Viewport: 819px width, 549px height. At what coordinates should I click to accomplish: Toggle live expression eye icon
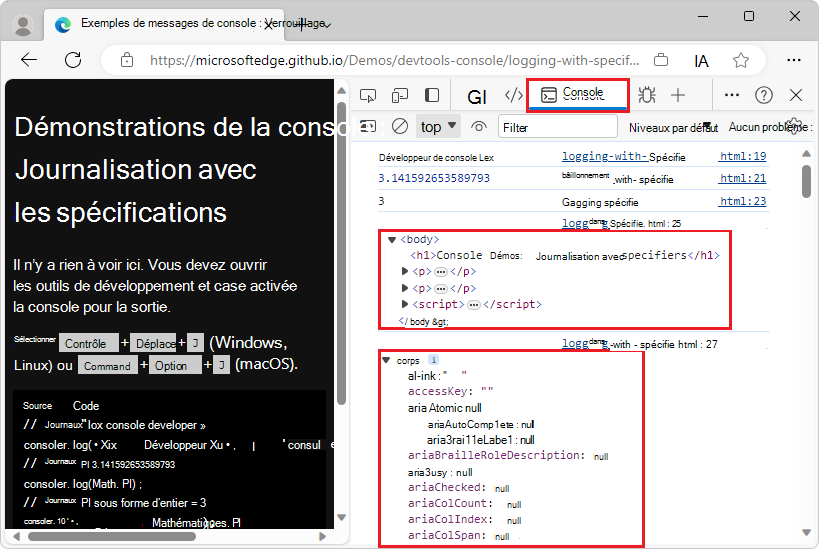coord(478,126)
